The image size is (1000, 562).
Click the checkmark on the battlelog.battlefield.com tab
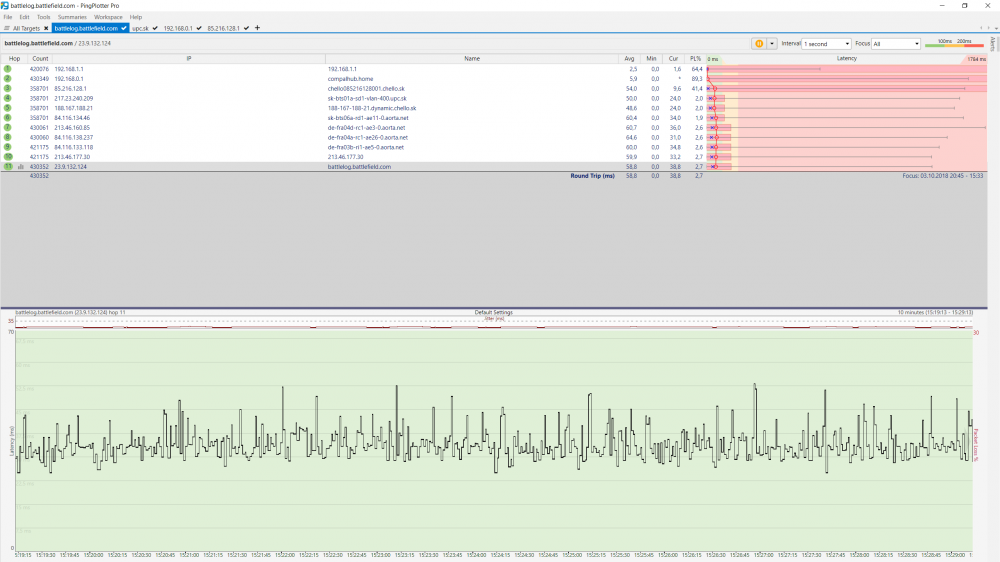pyautogui.click(x=124, y=28)
